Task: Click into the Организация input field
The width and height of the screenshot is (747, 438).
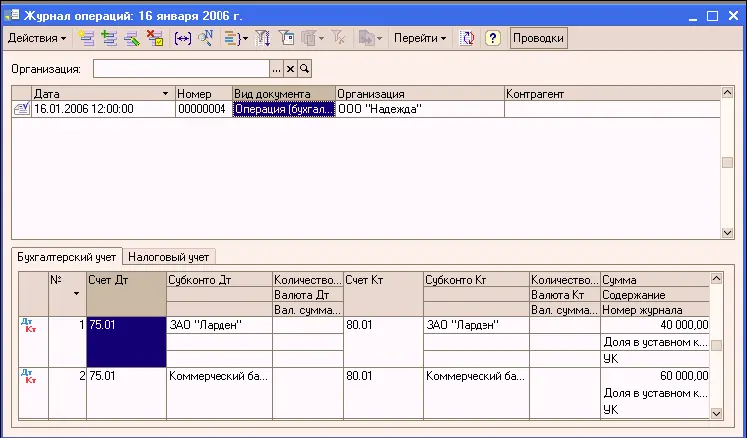Action: pyautogui.click(x=180, y=68)
